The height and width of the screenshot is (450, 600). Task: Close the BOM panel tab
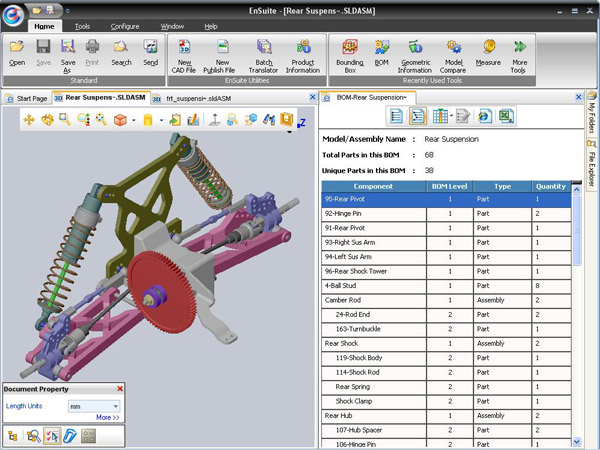(x=579, y=97)
